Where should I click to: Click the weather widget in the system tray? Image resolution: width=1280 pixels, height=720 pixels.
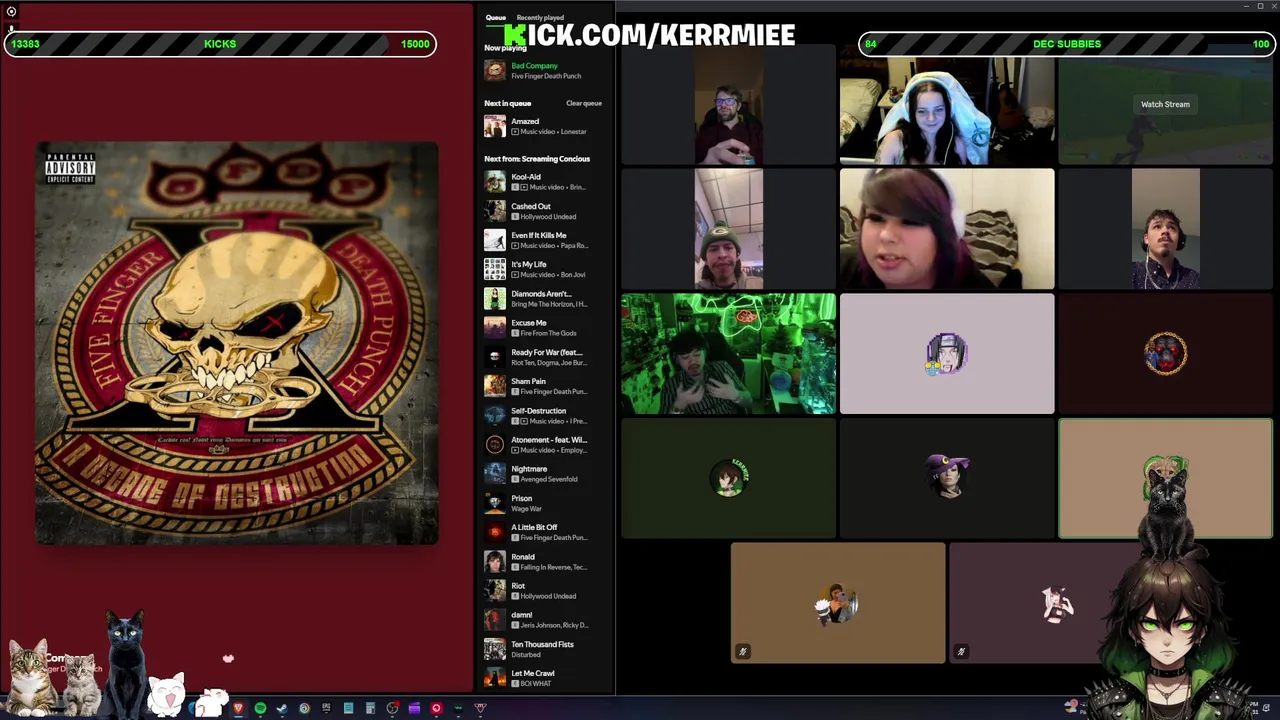point(1072,706)
